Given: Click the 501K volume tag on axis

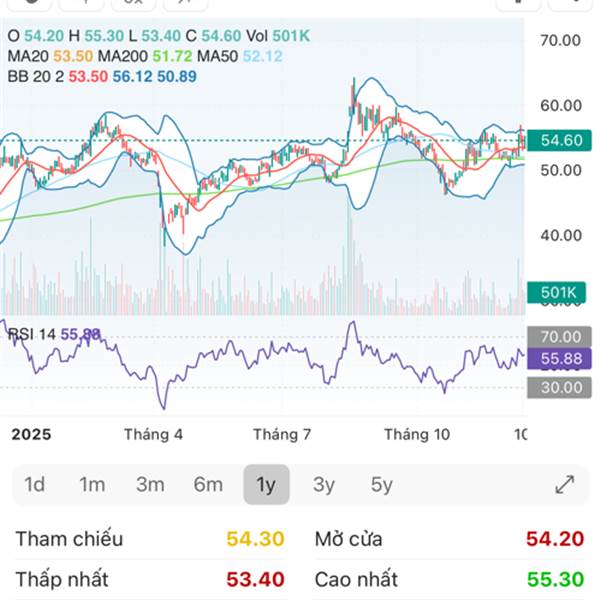Looking at the screenshot, I should pos(559,293).
